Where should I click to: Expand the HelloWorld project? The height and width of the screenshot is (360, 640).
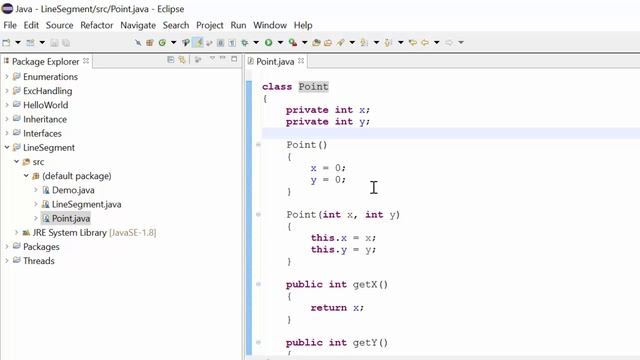coord(7,105)
